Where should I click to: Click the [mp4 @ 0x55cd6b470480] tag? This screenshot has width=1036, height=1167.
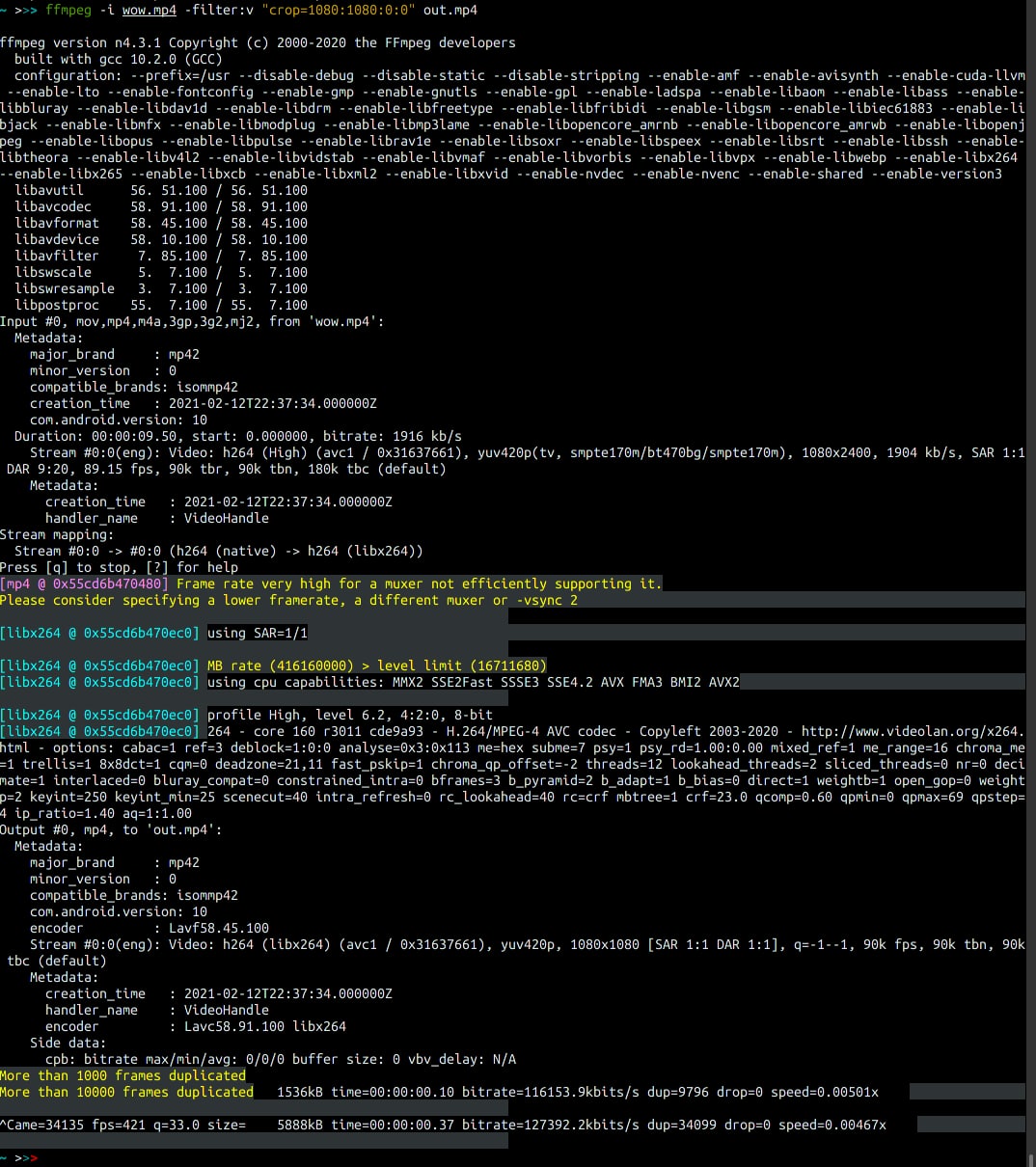[84, 583]
